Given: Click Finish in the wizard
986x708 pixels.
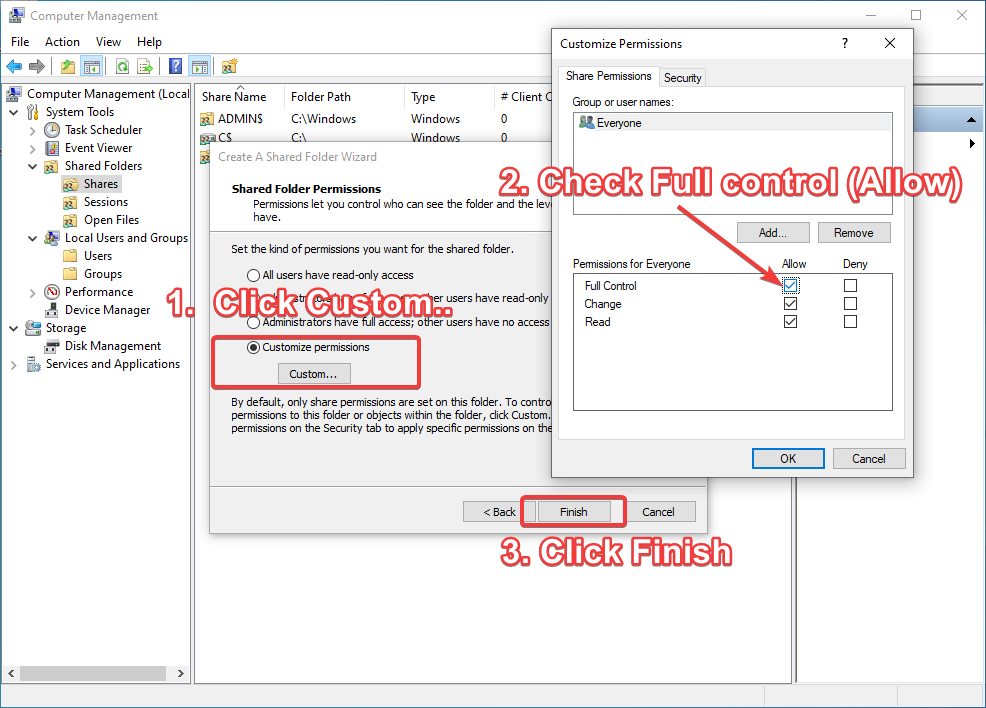Looking at the screenshot, I should pyautogui.click(x=573, y=512).
